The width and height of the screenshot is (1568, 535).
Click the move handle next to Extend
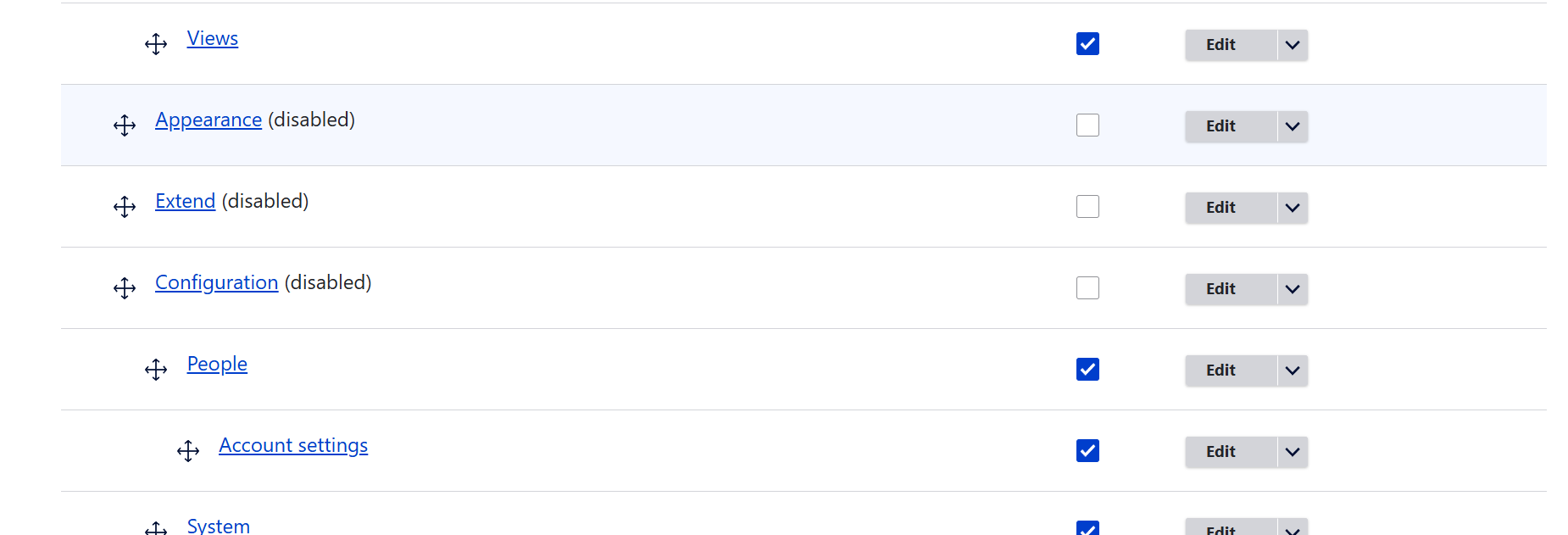pos(125,207)
